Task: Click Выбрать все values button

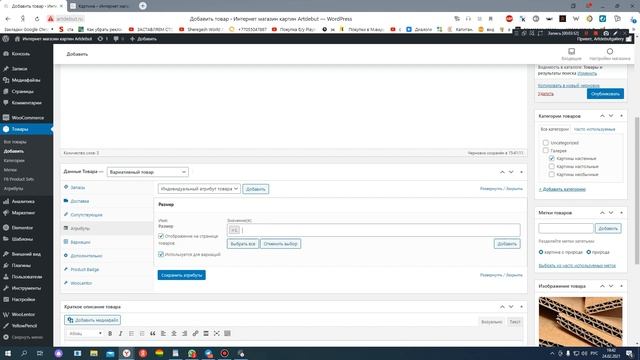Action: [x=243, y=244]
